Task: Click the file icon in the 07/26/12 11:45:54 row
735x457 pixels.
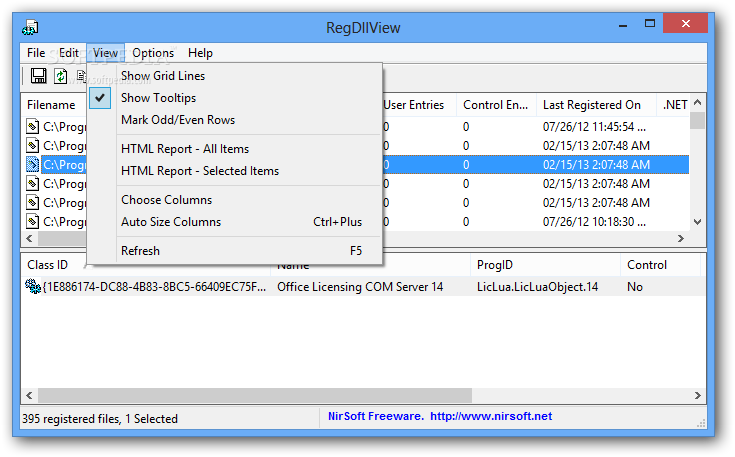Action: click(32, 127)
